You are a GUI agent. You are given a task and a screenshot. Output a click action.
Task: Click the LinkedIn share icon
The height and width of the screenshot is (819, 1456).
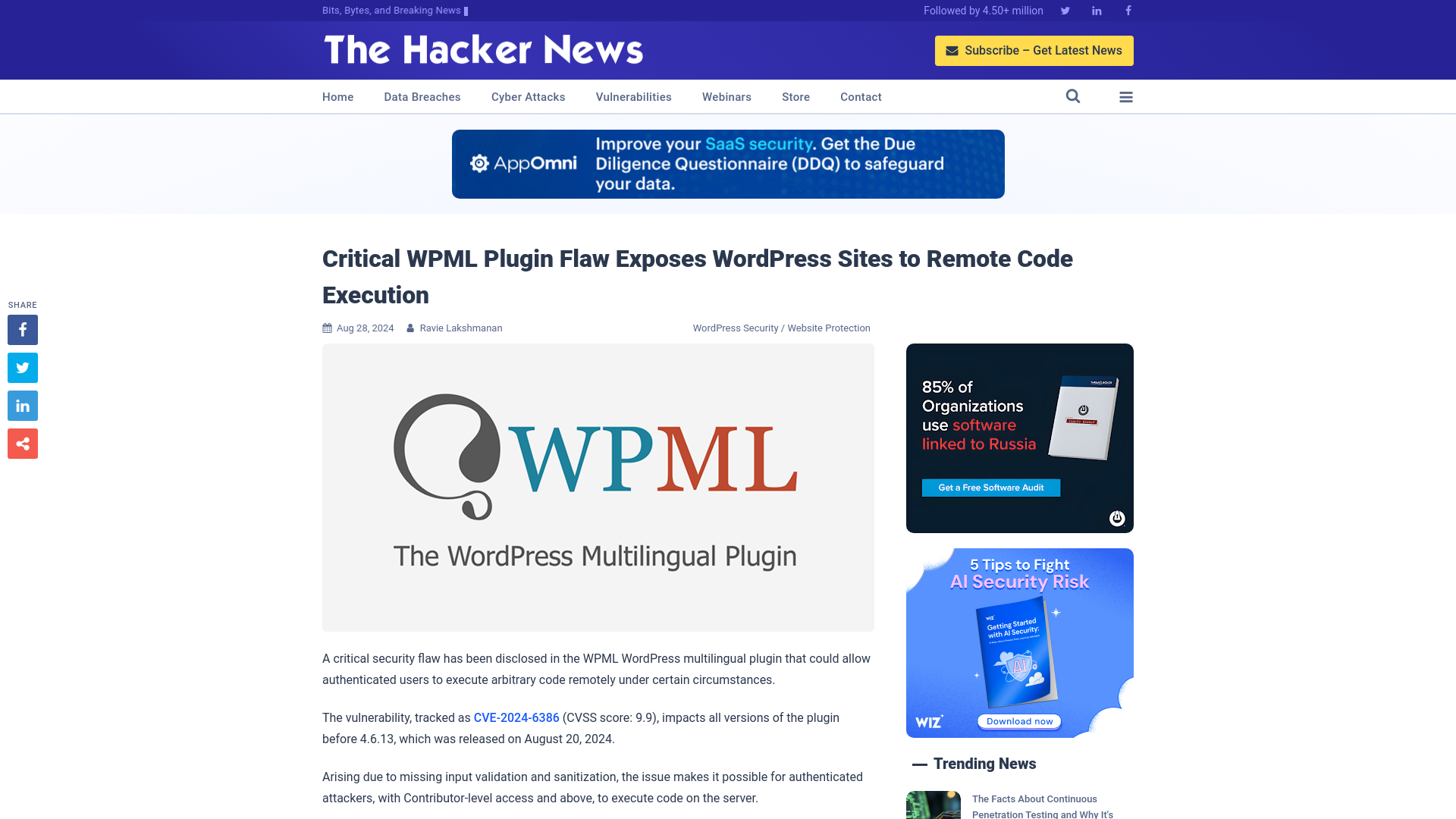pyautogui.click(x=22, y=406)
